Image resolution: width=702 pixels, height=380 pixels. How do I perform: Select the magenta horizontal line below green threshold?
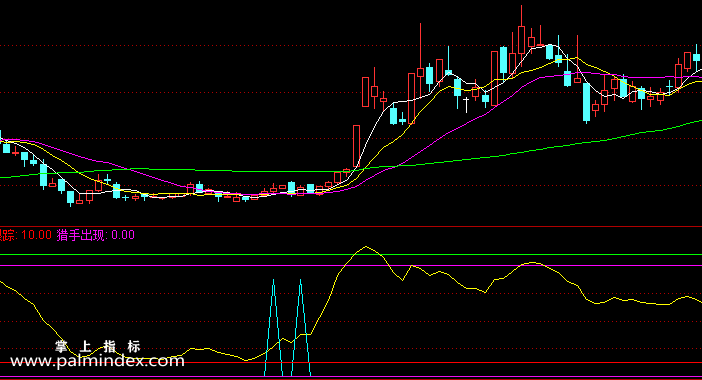pos(351,266)
